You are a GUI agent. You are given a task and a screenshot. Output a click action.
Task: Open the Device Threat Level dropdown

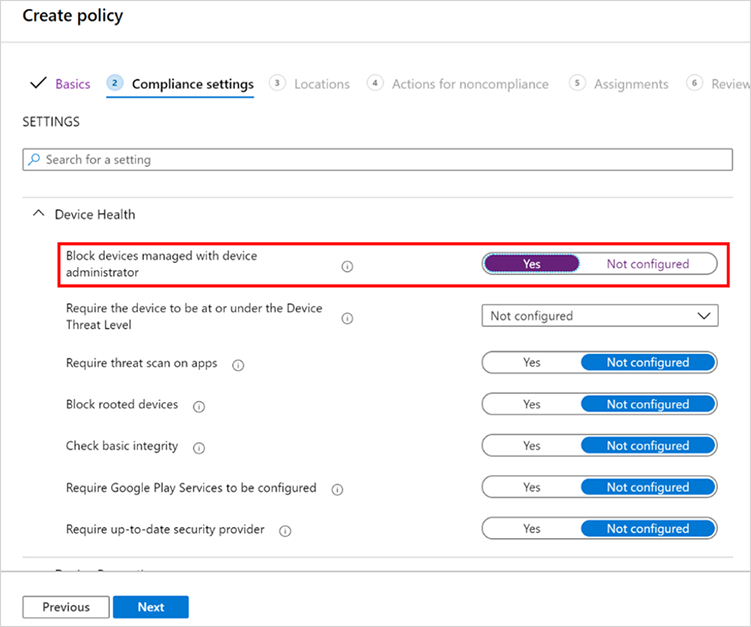click(600, 316)
